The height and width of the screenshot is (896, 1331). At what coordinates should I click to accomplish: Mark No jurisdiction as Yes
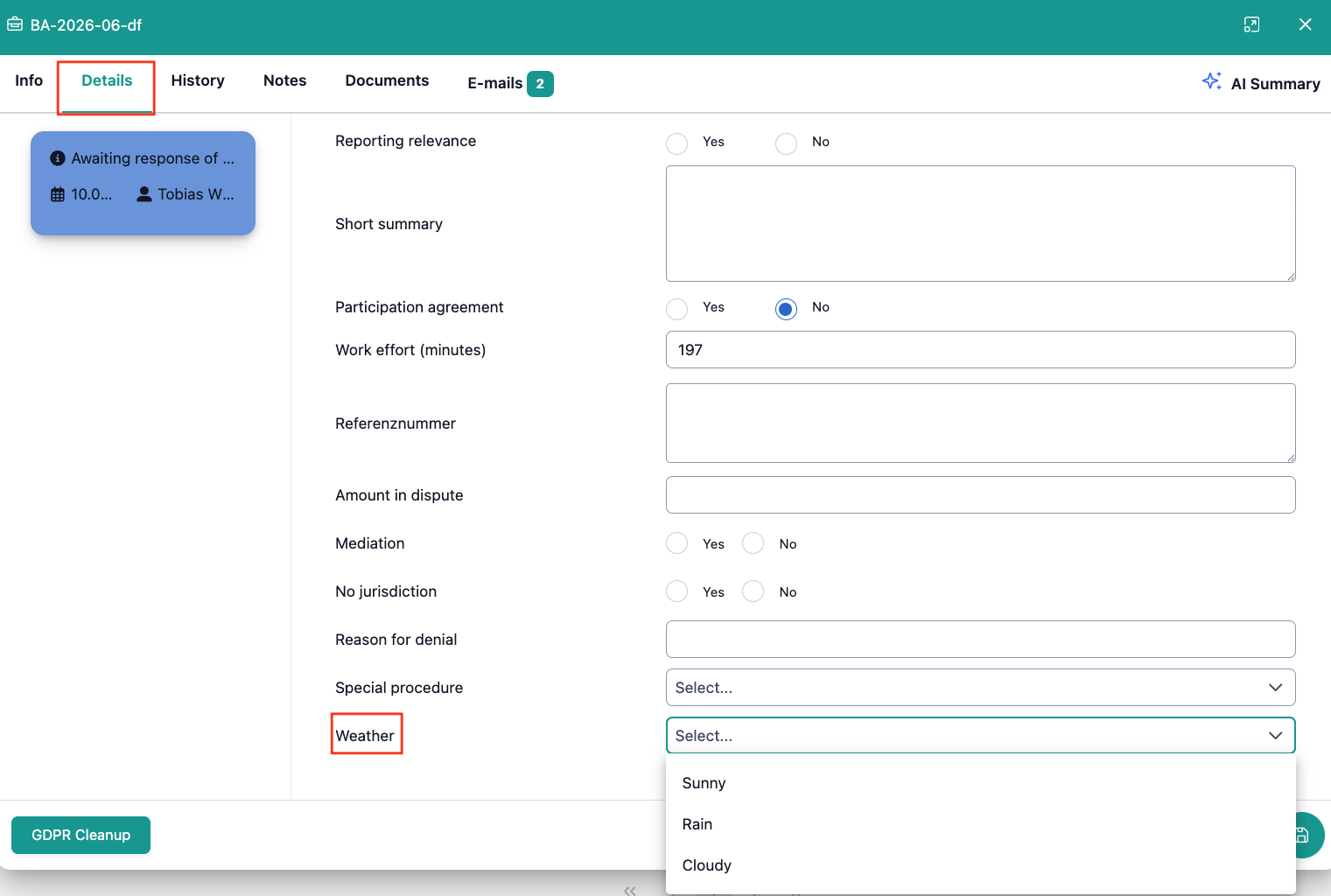coord(676,591)
